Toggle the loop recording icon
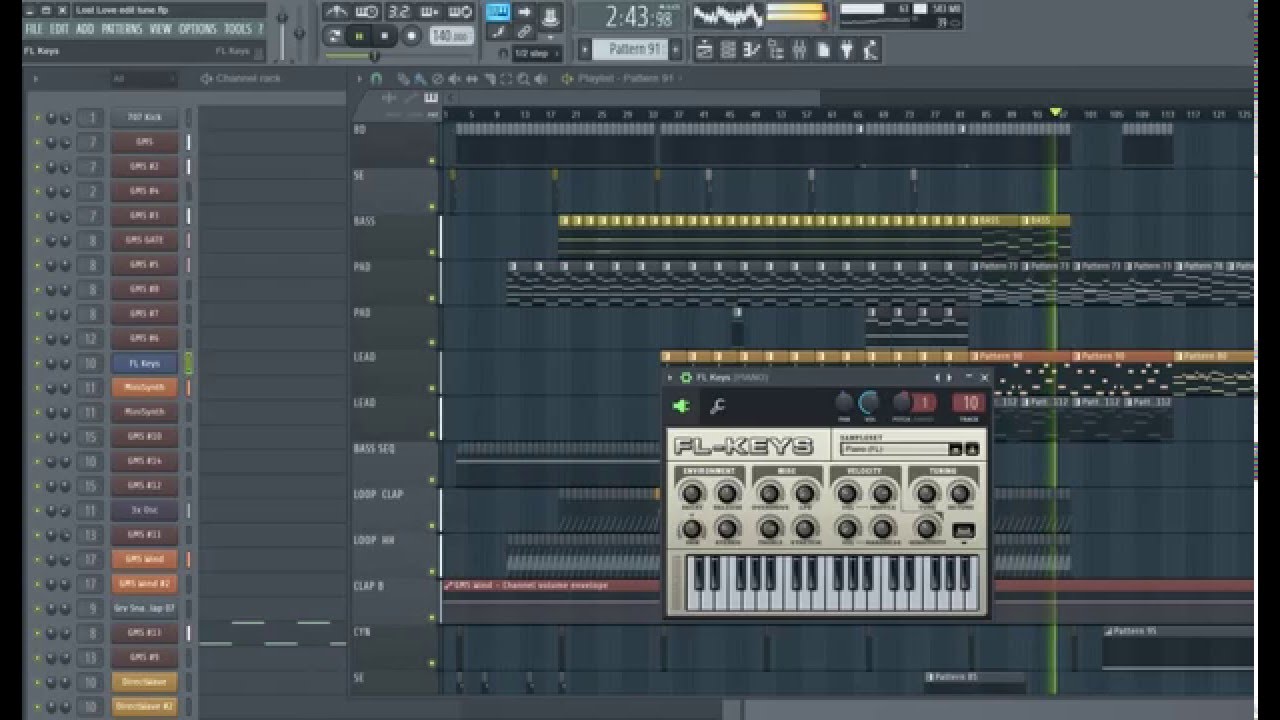This screenshot has height=720, width=1280. pos(460,12)
